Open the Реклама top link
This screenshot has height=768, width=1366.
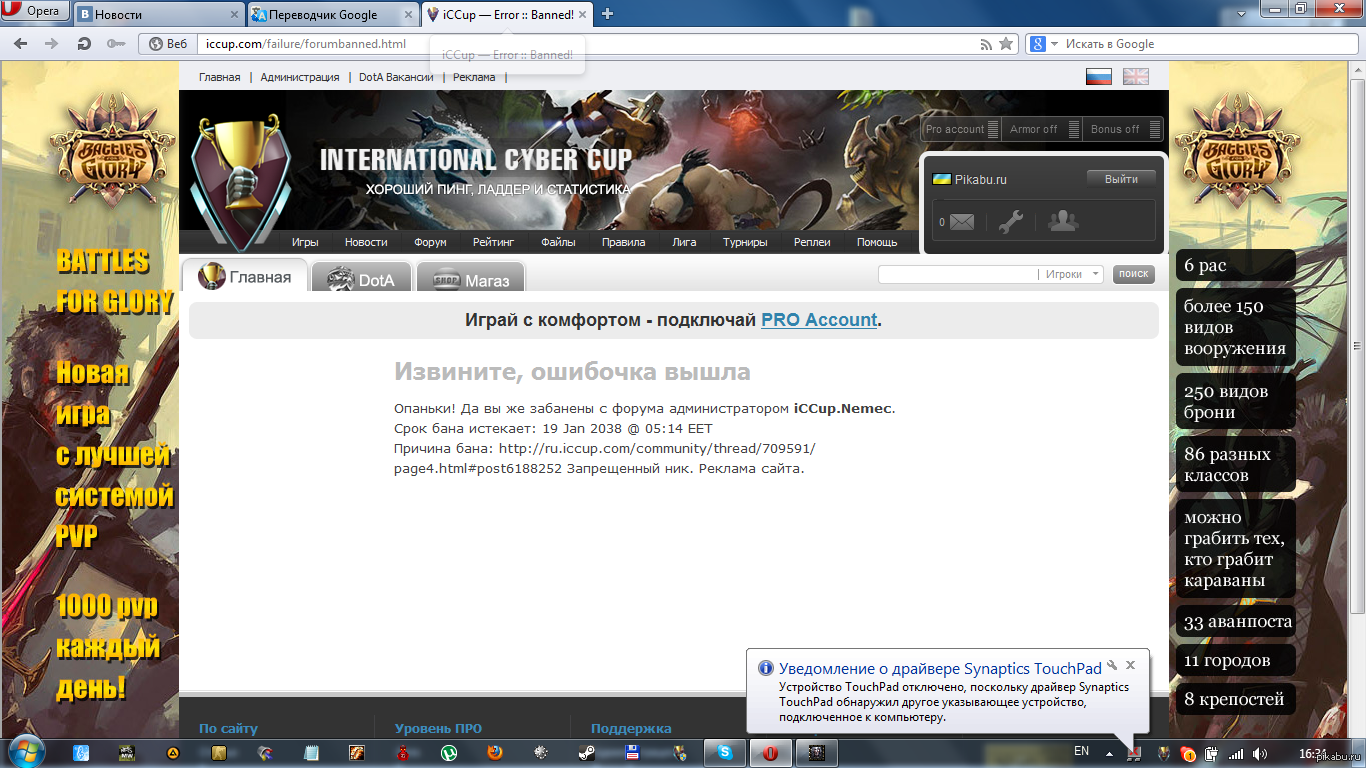[473, 77]
